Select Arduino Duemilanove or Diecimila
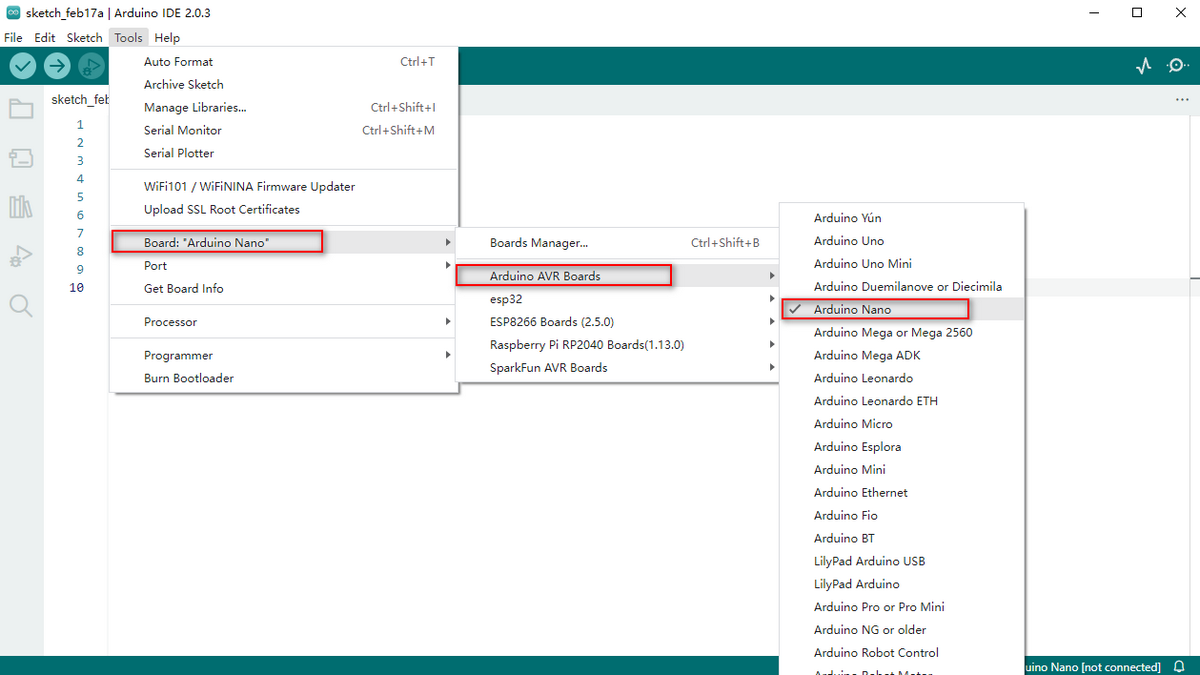Image resolution: width=1200 pixels, height=675 pixels. click(902, 287)
